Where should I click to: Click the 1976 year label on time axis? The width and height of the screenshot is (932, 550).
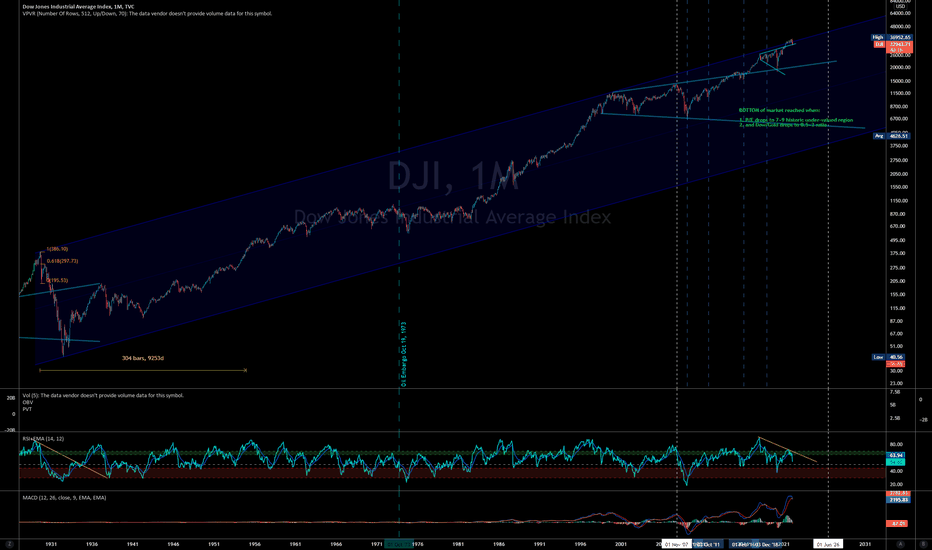418,544
